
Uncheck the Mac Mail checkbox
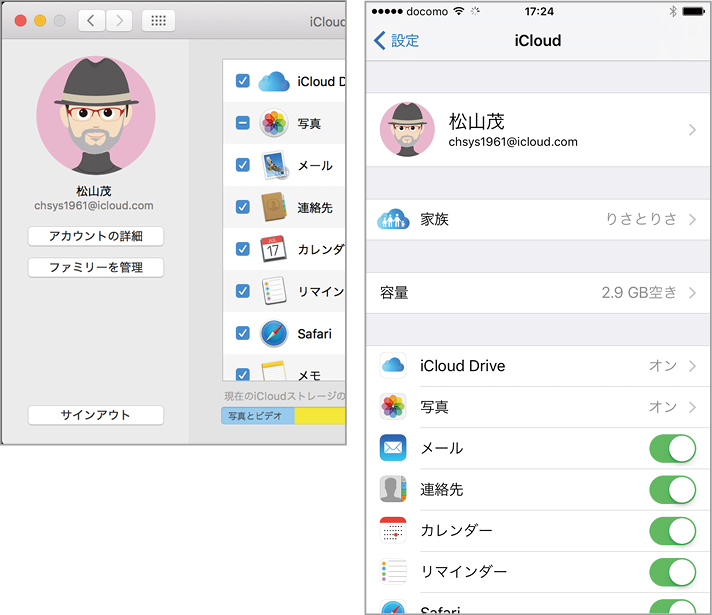coord(242,165)
